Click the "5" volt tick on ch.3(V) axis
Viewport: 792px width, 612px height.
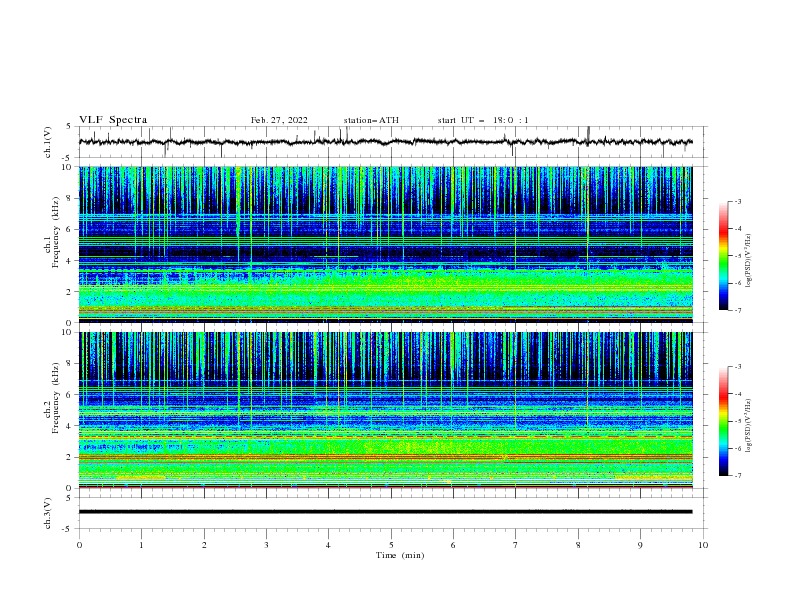[70, 497]
